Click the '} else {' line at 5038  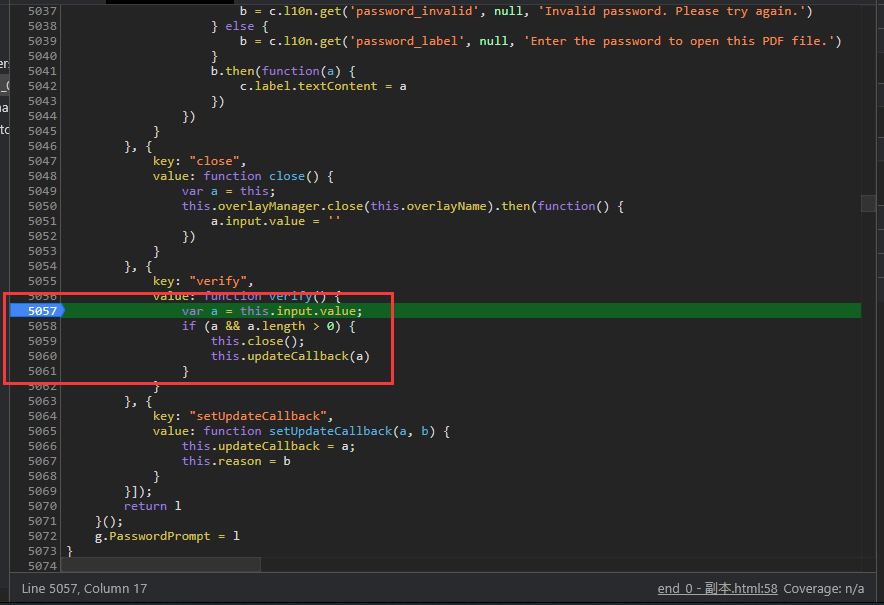pyautogui.click(x=240, y=26)
